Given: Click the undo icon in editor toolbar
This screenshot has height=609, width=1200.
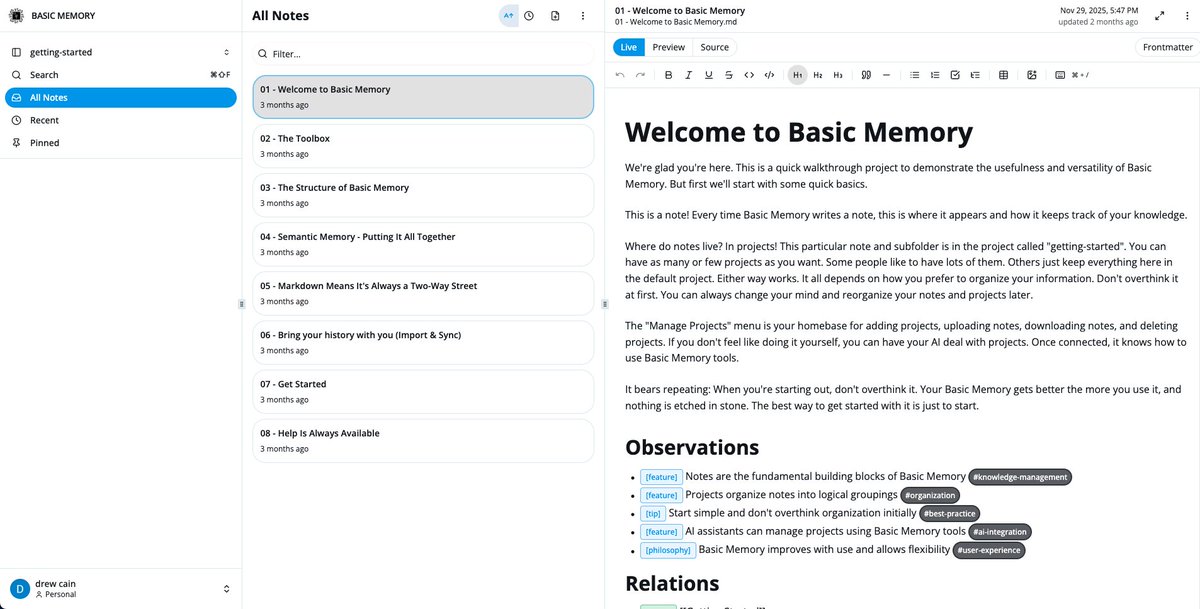Looking at the screenshot, I should pos(620,75).
